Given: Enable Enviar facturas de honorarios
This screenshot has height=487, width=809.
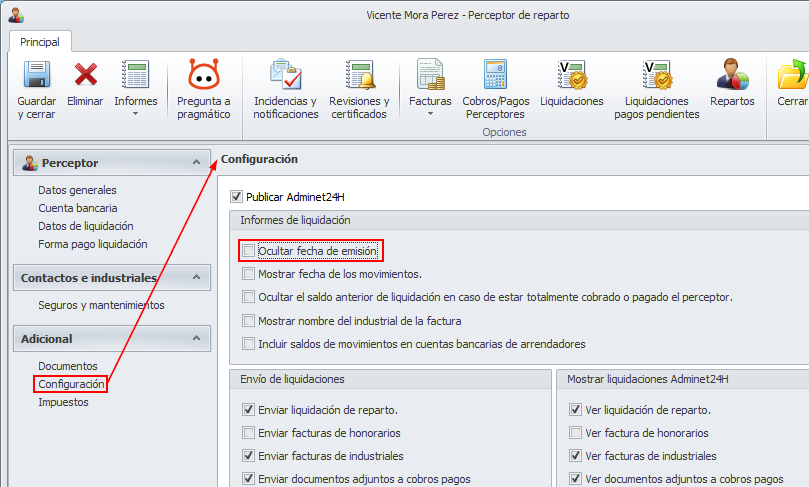Looking at the screenshot, I should 249,432.
